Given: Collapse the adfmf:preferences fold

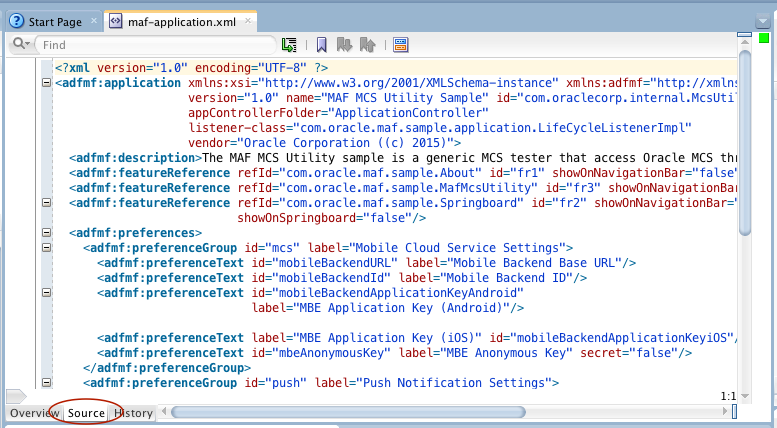Looking at the screenshot, I should 47,233.
